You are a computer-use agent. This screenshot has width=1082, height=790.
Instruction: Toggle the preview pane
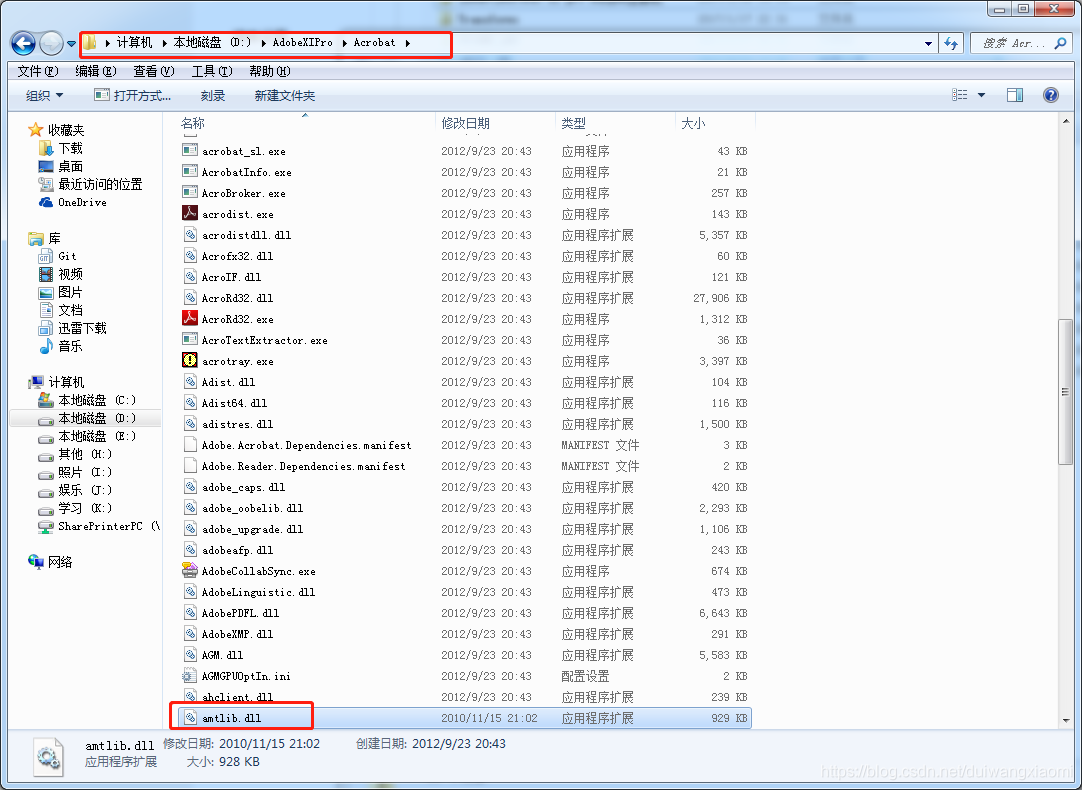coord(1015,95)
